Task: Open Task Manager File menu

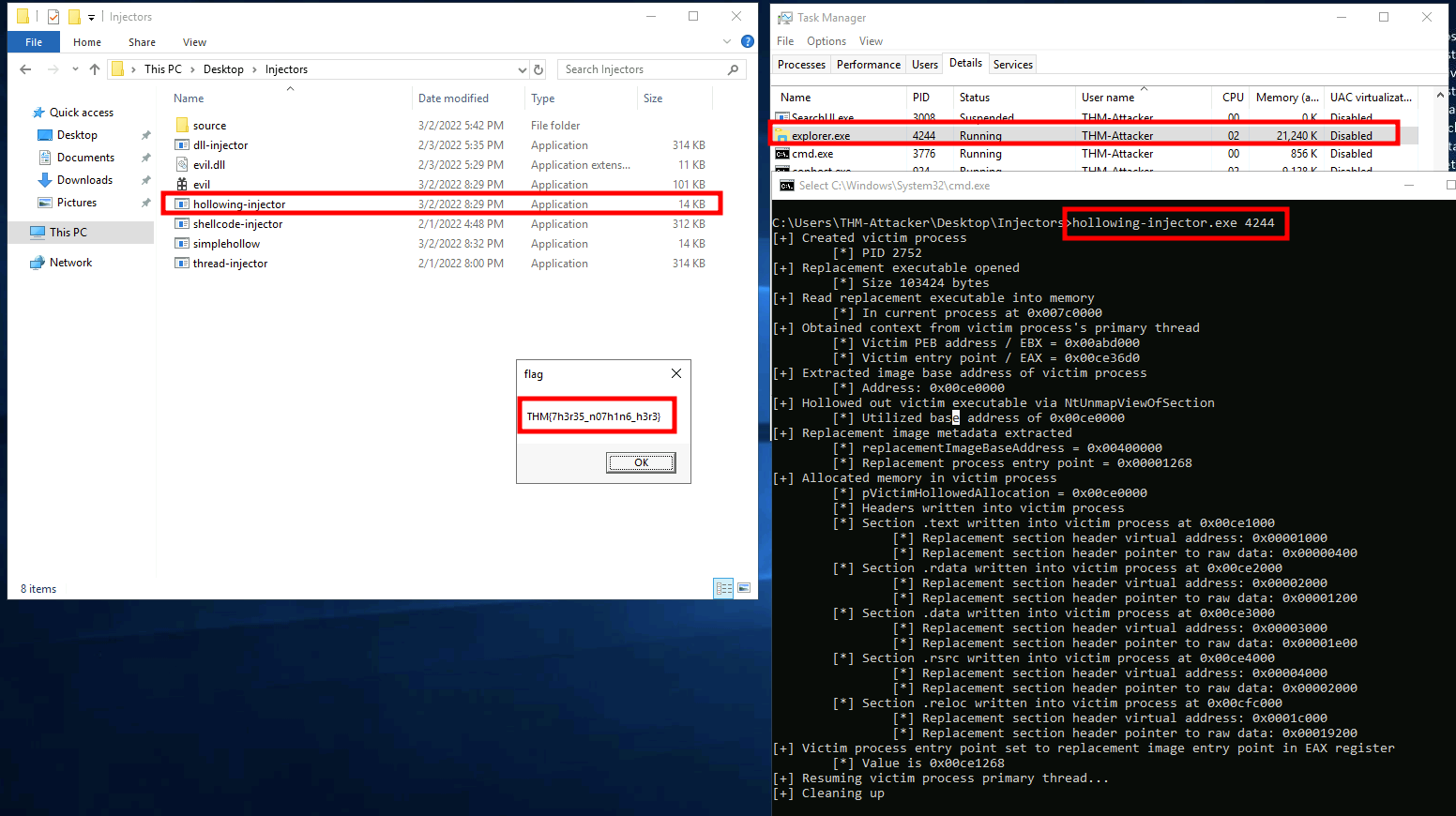Action: coord(785,41)
